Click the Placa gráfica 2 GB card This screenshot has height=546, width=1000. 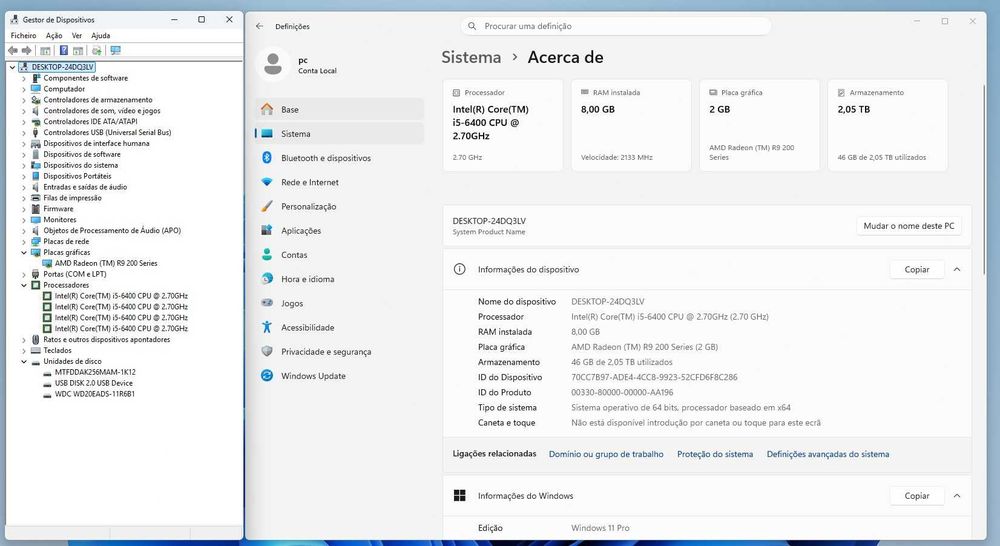tap(759, 125)
